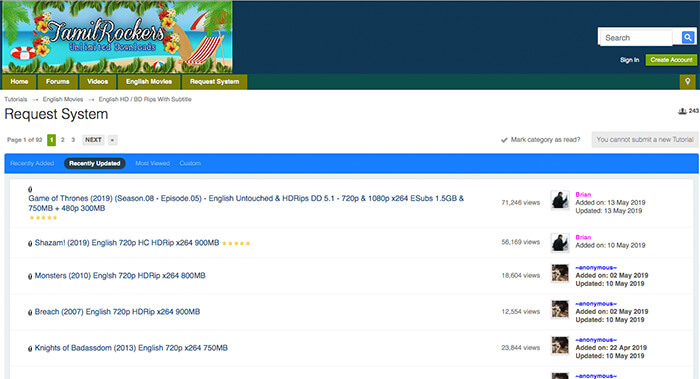This screenshot has height=379, width=700.
Task: Open the Game of Thrones Season 08 Episode 05 post
Action: click(x=246, y=203)
